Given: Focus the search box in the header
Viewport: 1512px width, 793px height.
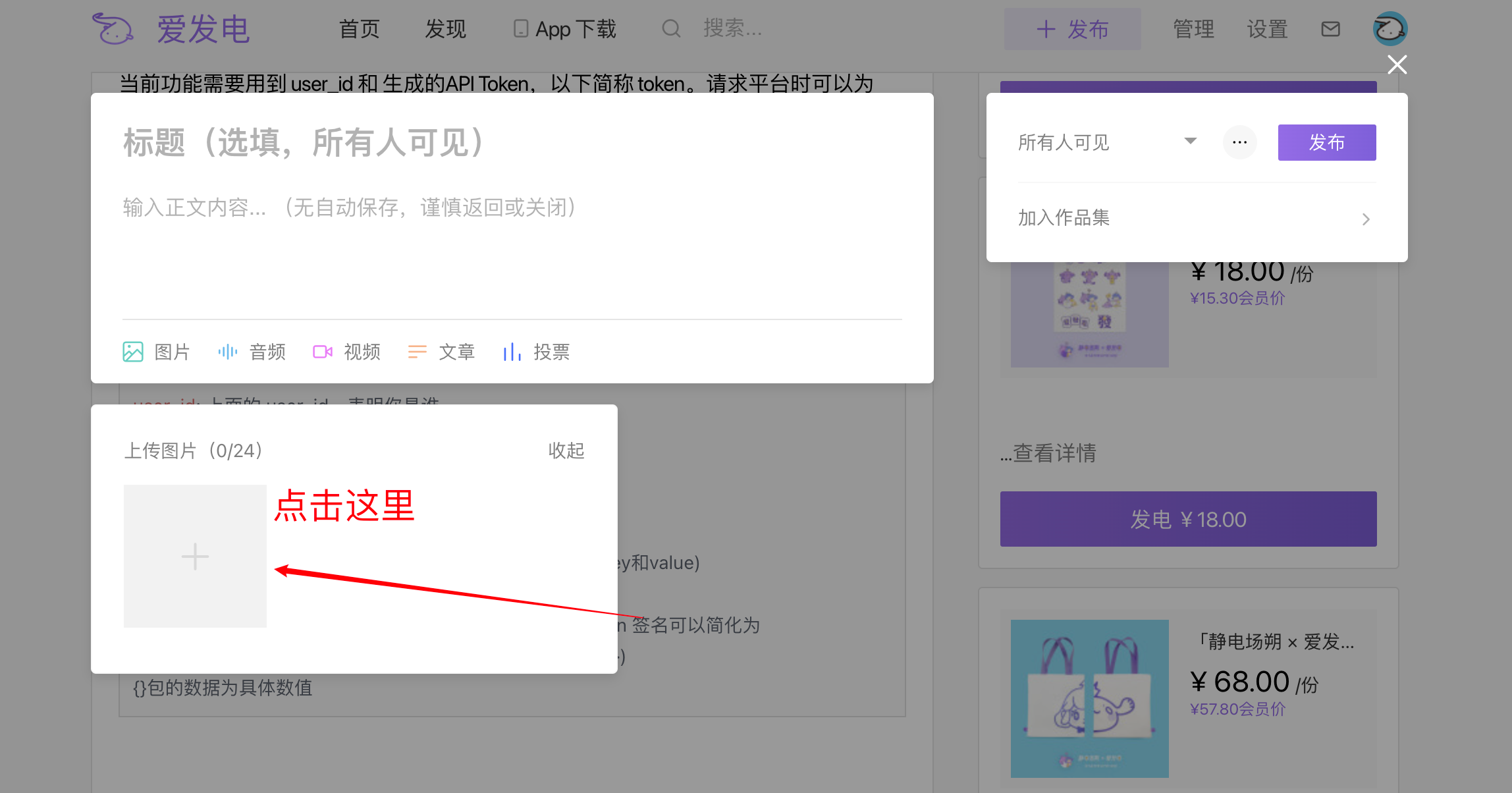Looking at the screenshot, I should click(x=732, y=28).
